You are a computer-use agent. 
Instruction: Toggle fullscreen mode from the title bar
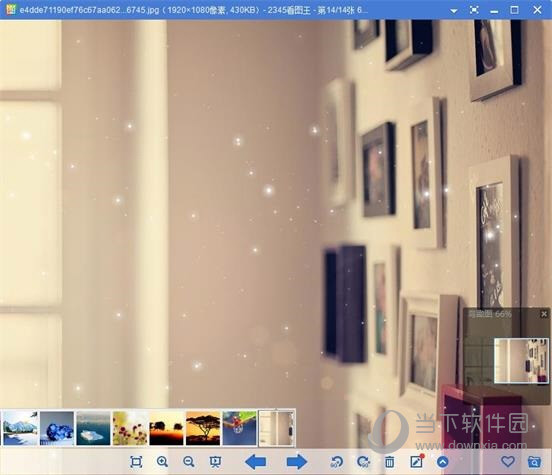coord(474,10)
